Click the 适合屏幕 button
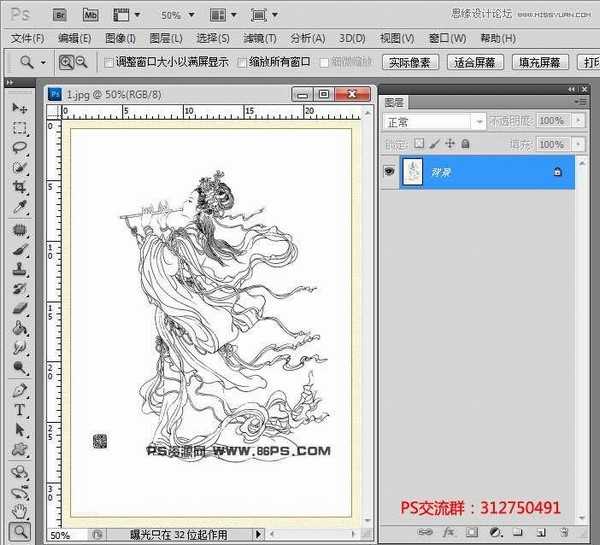Viewport: 600px width, 545px height. click(x=474, y=62)
